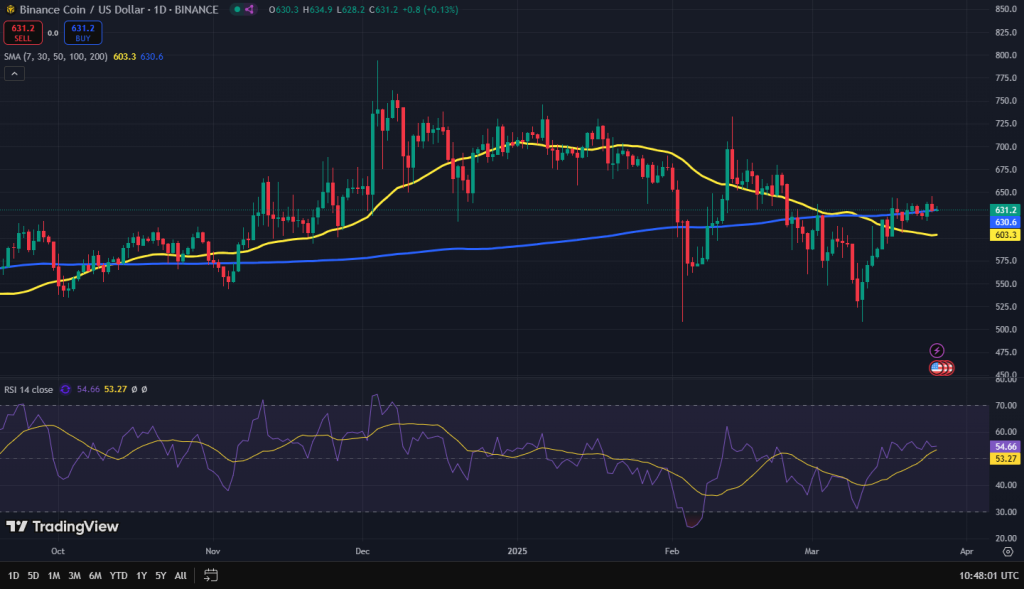The image size is (1024, 589).
Task: Set the range to YTD
Action: pos(118,576)
